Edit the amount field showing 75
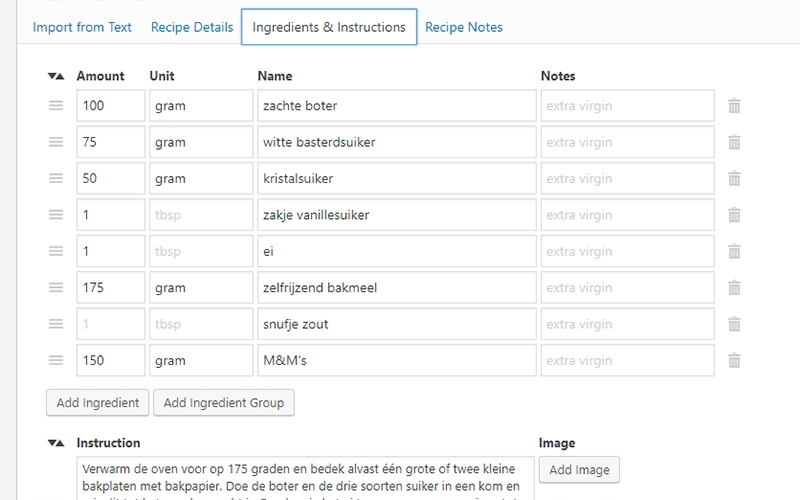This screenshot has height=500, width=800. [111, 142]
